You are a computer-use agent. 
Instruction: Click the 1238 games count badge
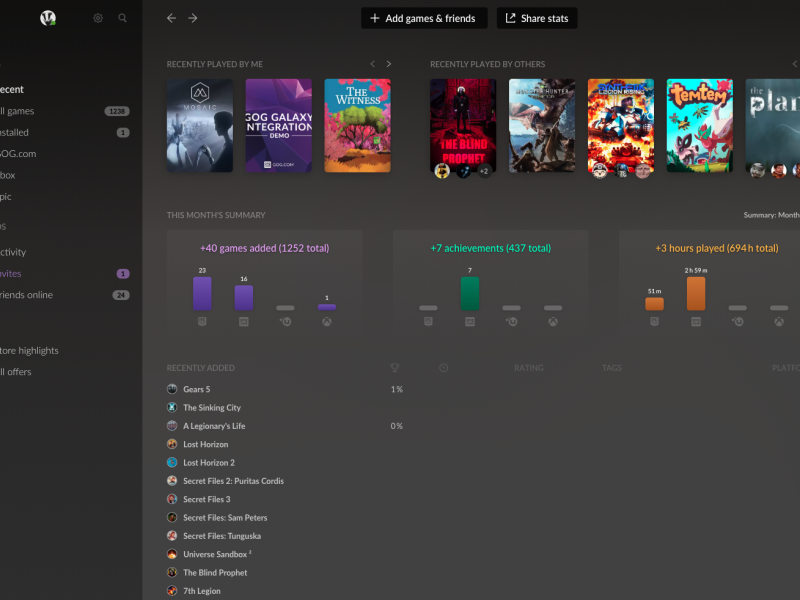[117, 111]
